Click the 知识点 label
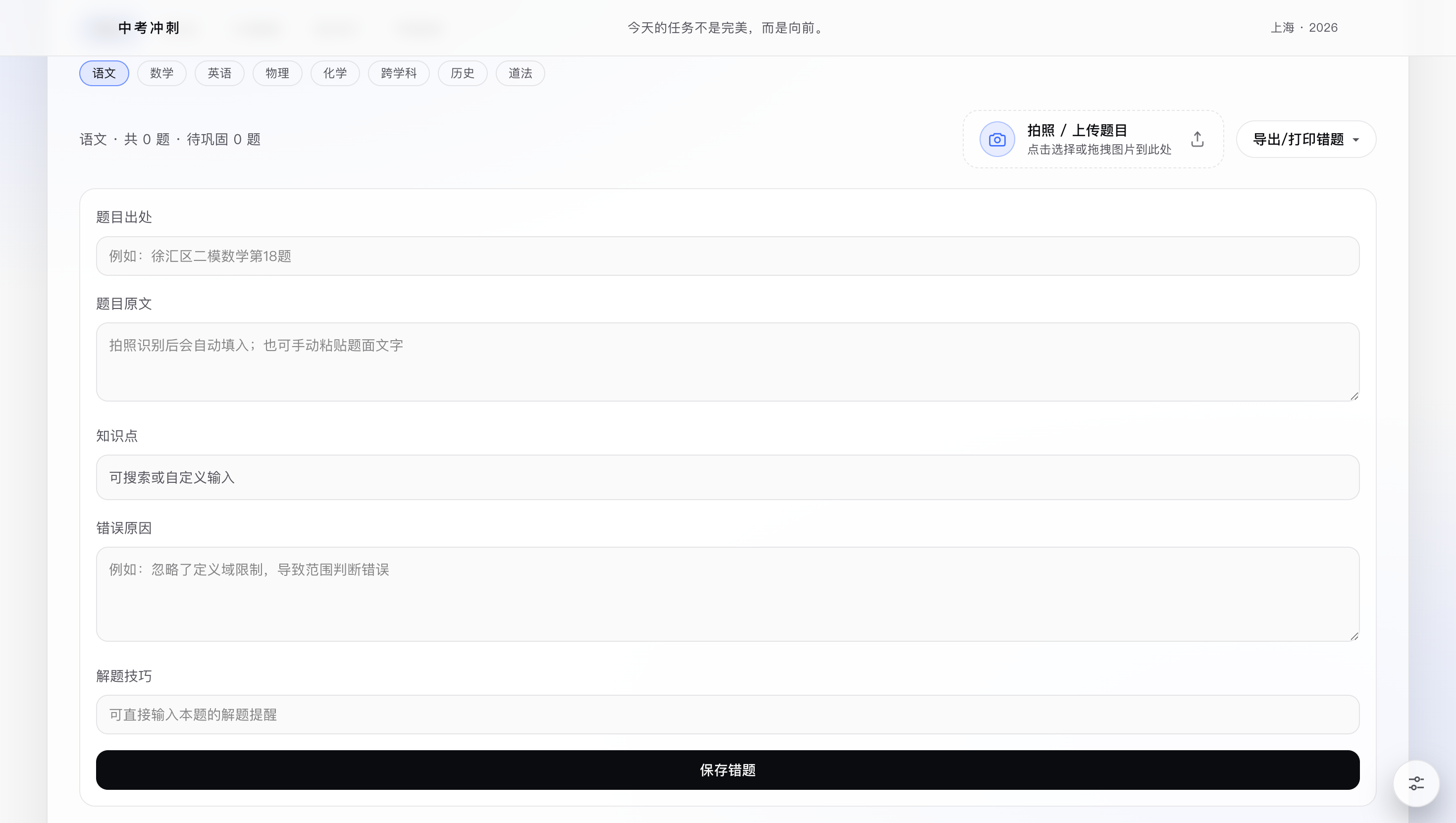The height and width of the screenshot is (823, 1456). (117, 436)
